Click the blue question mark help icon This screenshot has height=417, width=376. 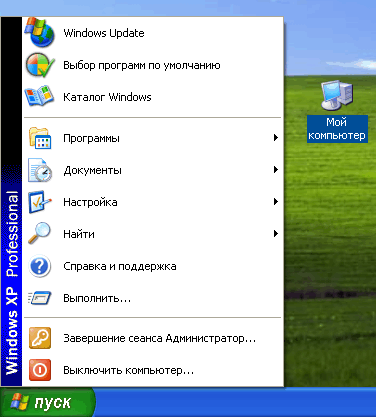point(40,266)
